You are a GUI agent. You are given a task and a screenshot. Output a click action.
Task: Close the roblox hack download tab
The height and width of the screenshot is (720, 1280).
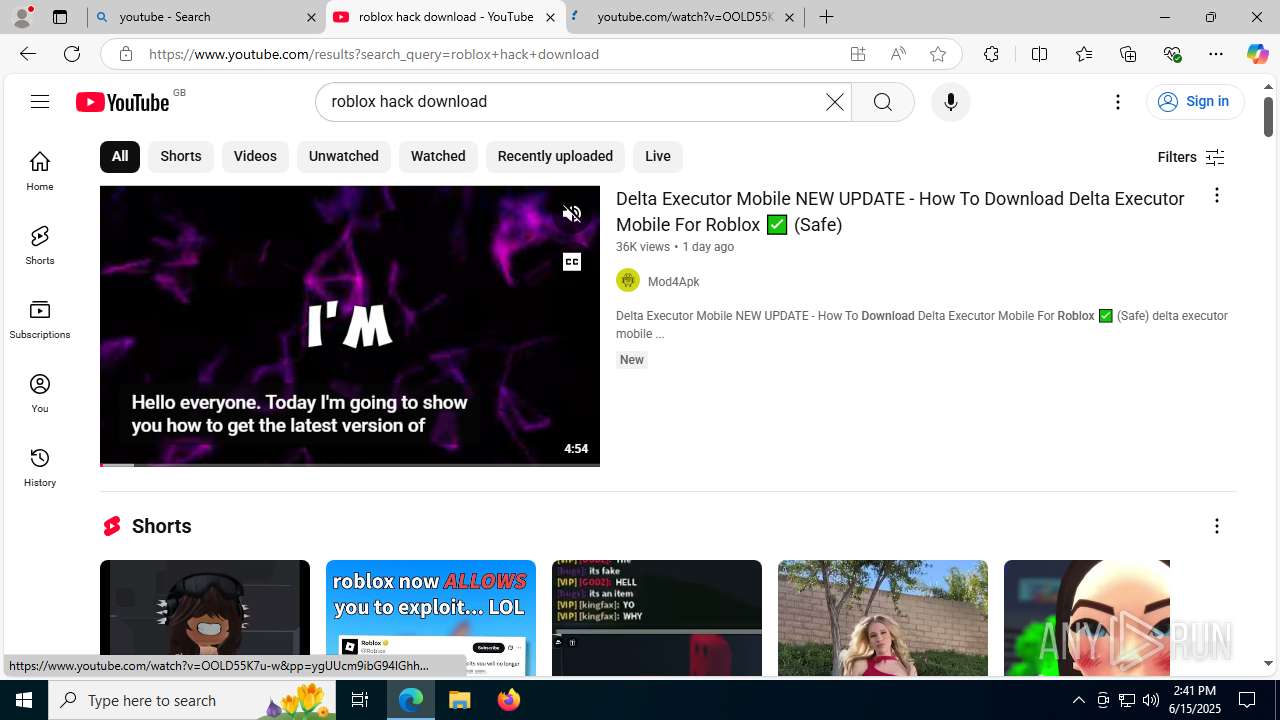click(550, 17)
